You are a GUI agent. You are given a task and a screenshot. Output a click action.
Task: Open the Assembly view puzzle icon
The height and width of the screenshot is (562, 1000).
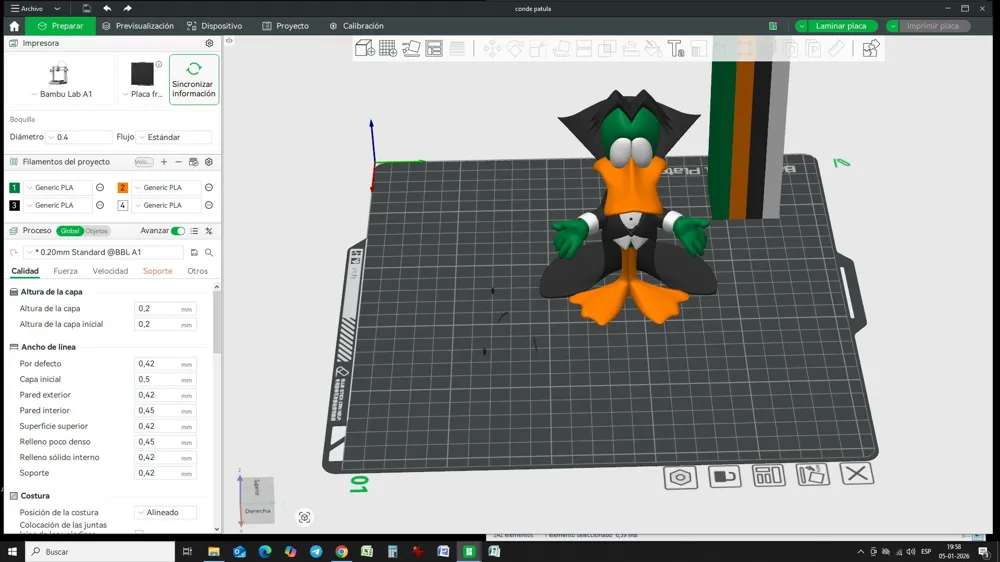tap(871, 48)
